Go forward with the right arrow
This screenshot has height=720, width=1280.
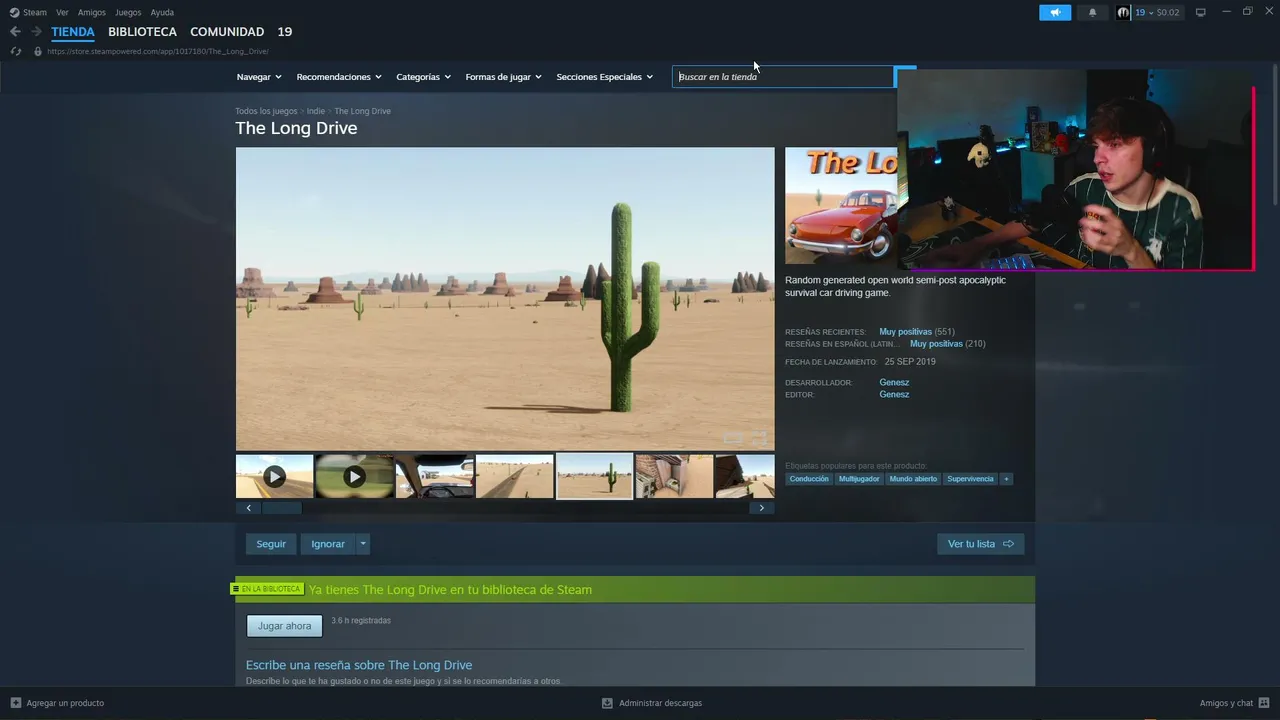tap(36, 32)
